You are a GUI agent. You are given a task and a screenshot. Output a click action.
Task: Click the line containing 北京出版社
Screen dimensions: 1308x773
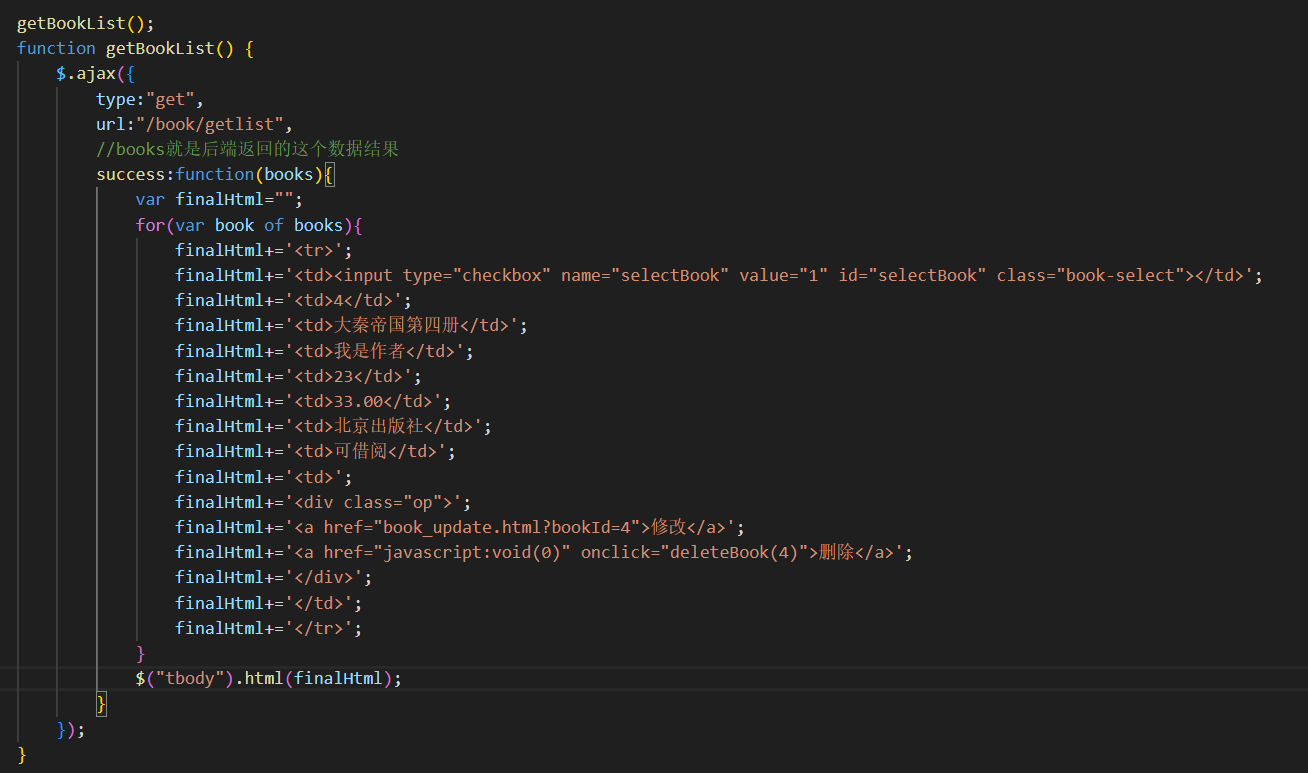[x=333, y=426]
